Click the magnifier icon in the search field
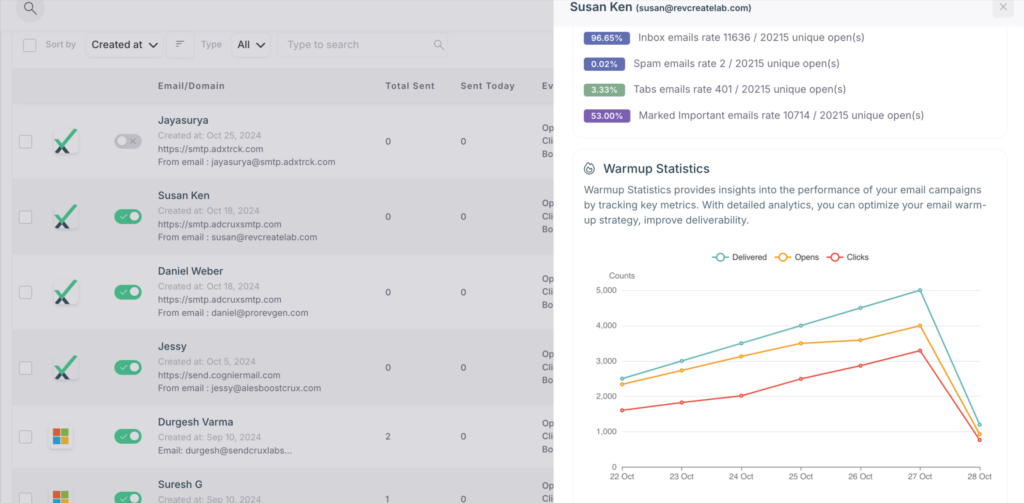The image size is (1024, 503). click(439, 45)
